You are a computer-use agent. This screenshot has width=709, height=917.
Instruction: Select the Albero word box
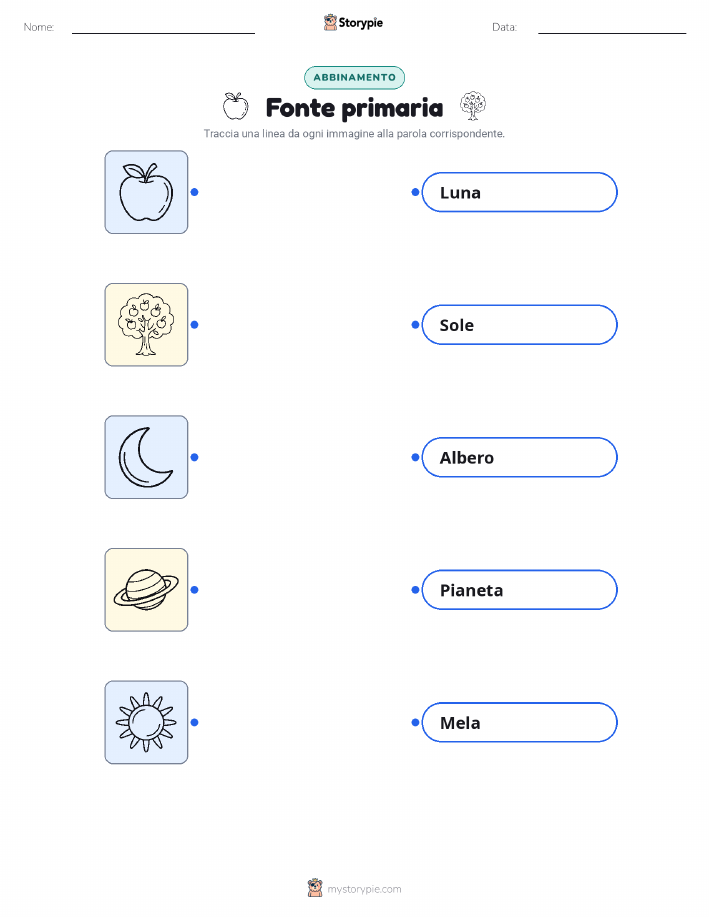pyautogui.click(x=519, y=457)
